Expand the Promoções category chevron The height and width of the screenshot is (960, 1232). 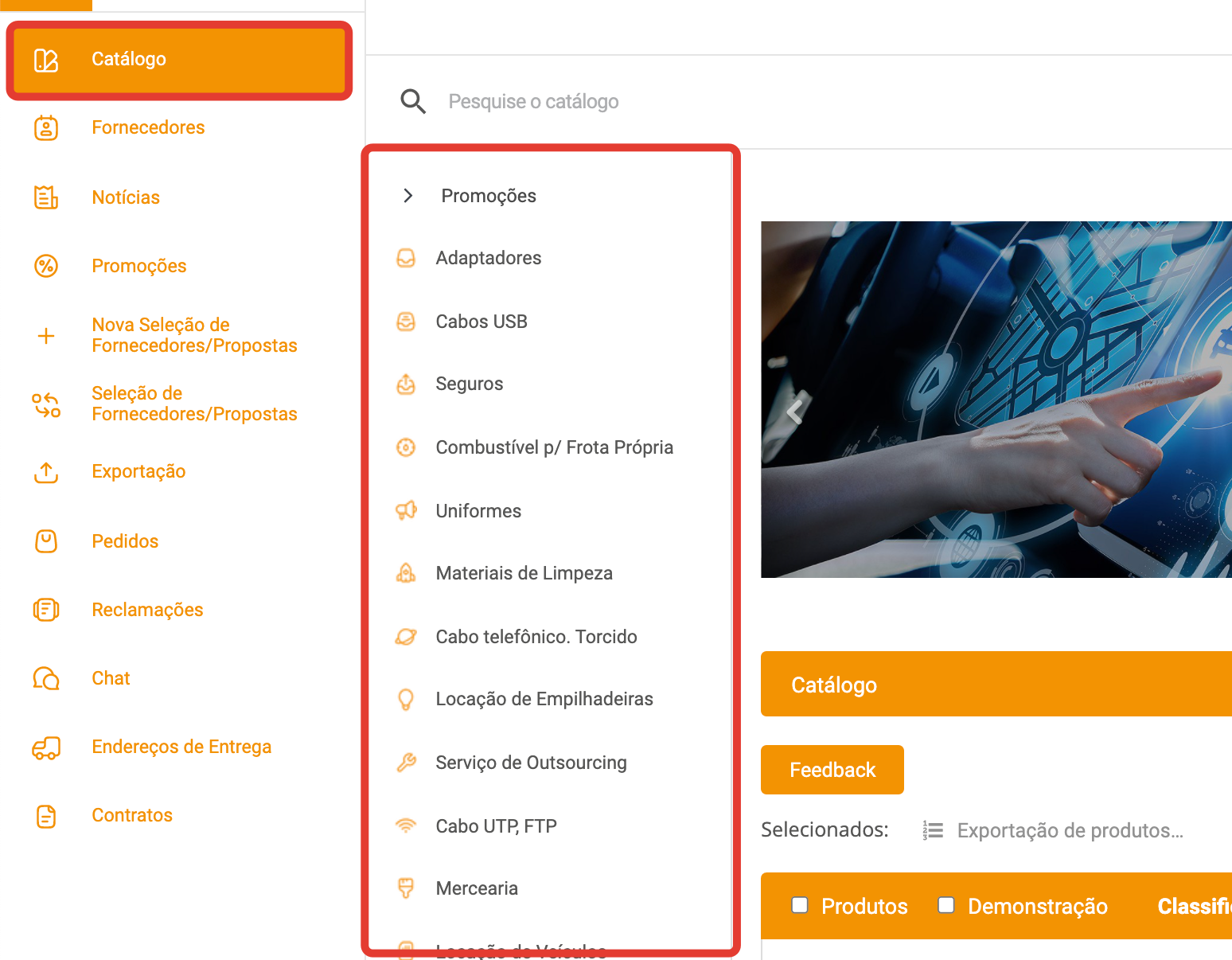[x=408, y=196]
